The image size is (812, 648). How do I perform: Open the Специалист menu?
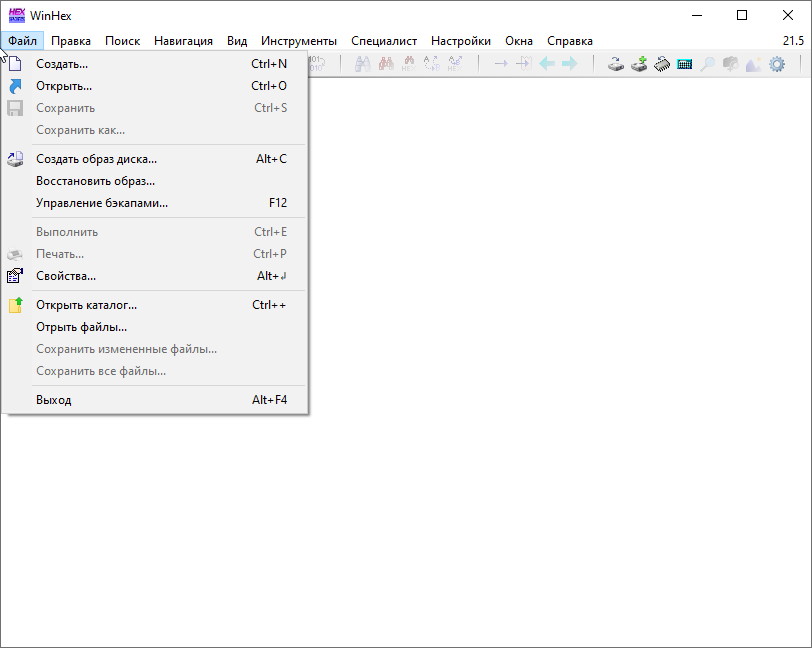click(384, 40)
